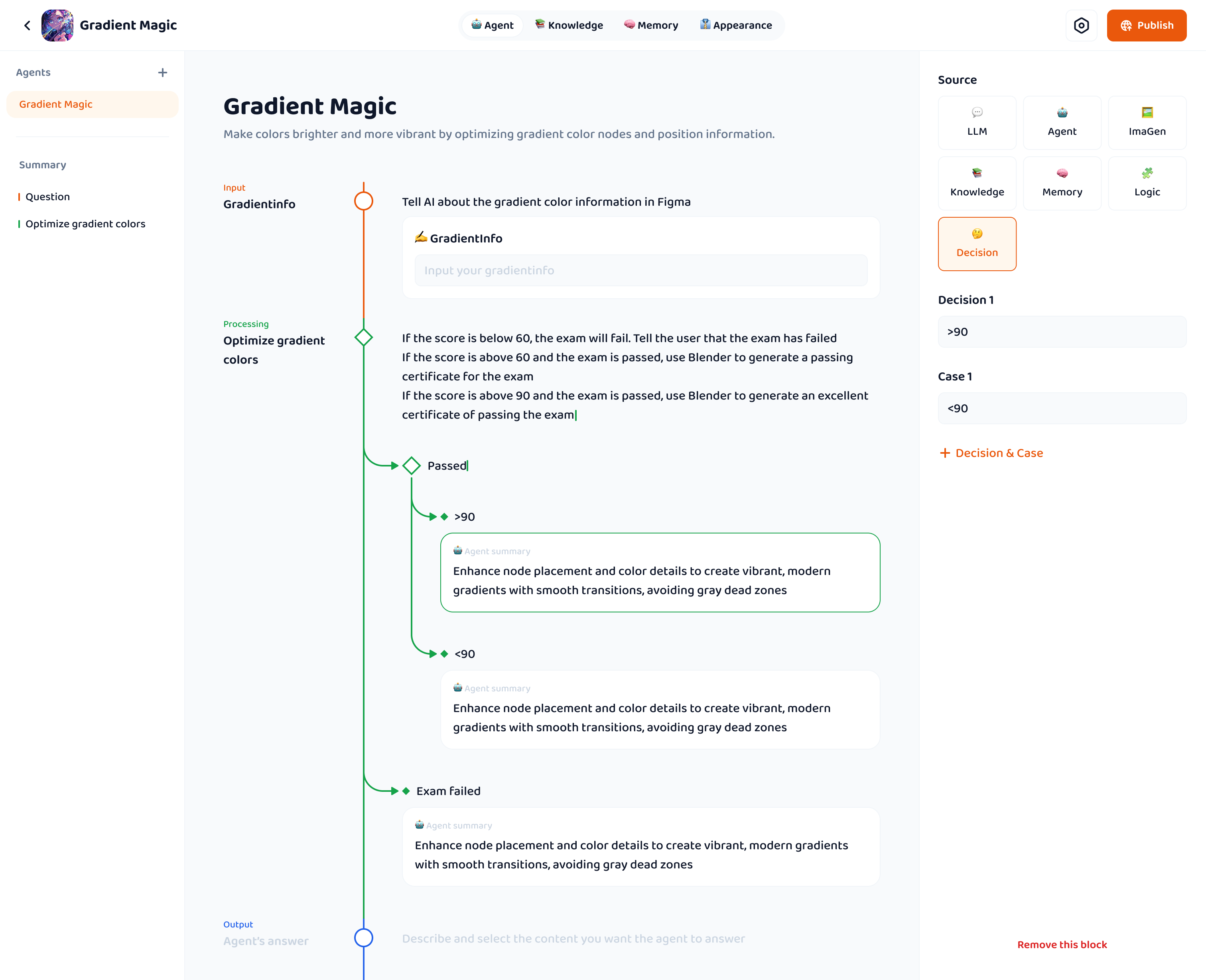Switch to the Appearance tab

click(736, 26)
